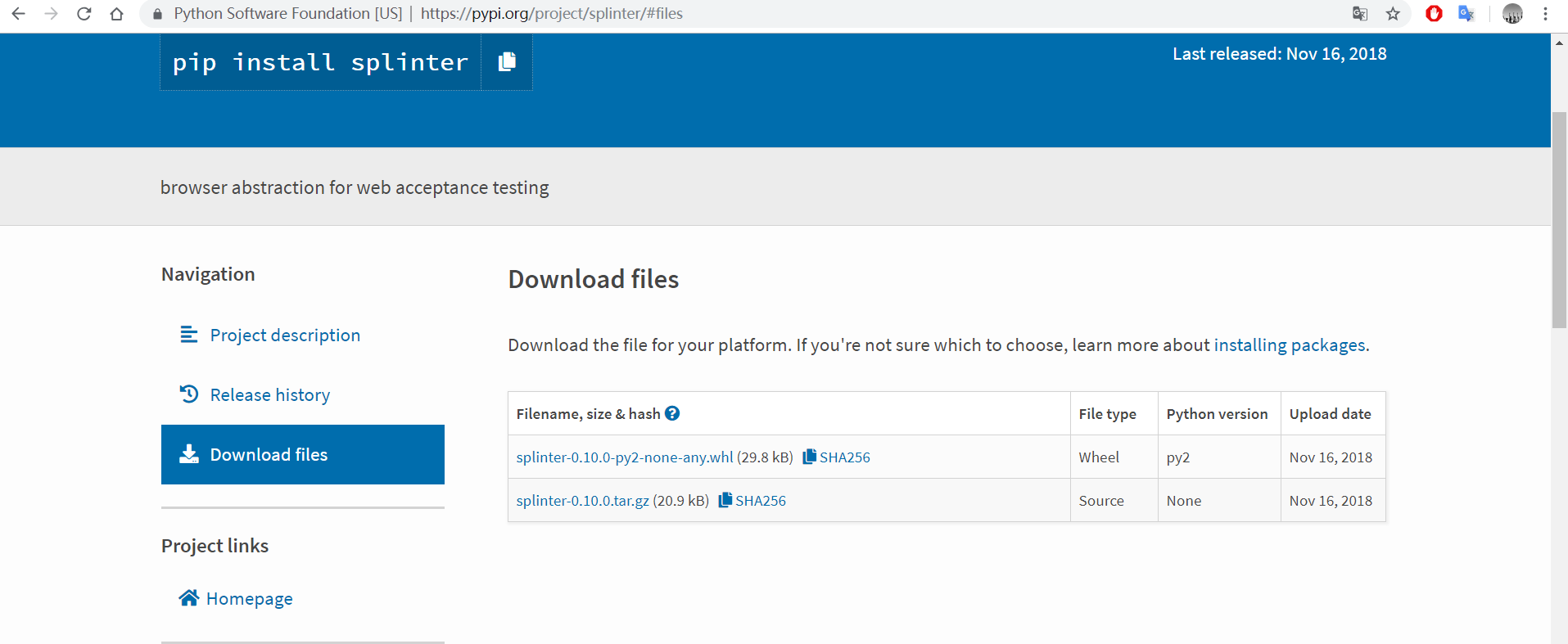Image resolution: width=1568 pixels, height=644 pixels.
Task: Switch to the Download files section
Action: 269,454
